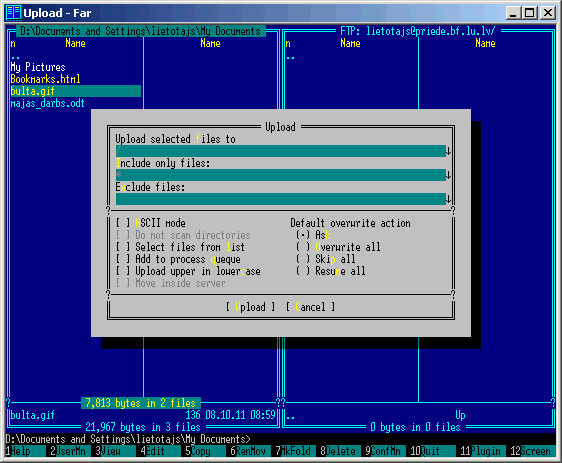Click the Upload selected files to field
Image resolution: width=562 pixels, height=463 pixels.
point(281,151)
